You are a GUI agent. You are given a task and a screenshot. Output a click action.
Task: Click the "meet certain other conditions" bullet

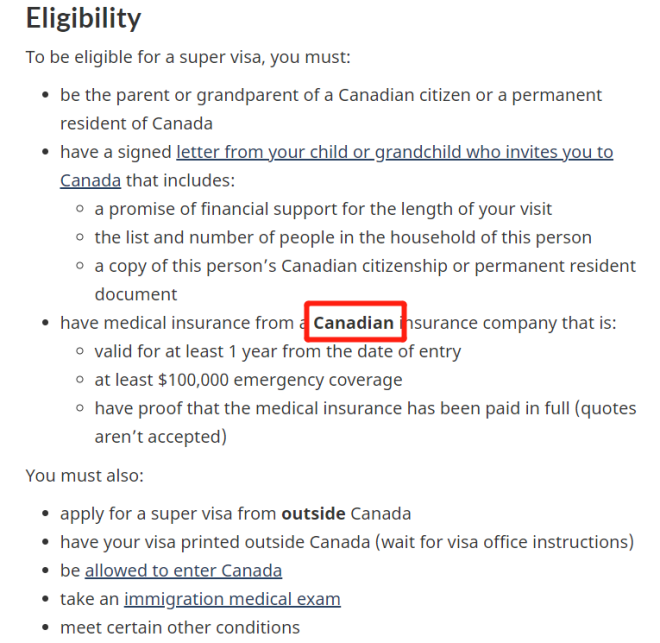click(179, 627)
